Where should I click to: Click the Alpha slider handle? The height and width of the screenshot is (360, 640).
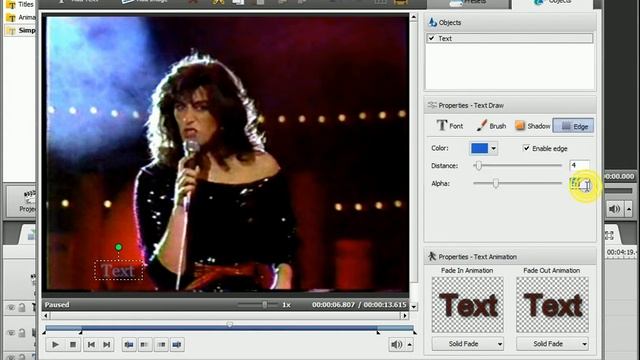coord(496,183)
